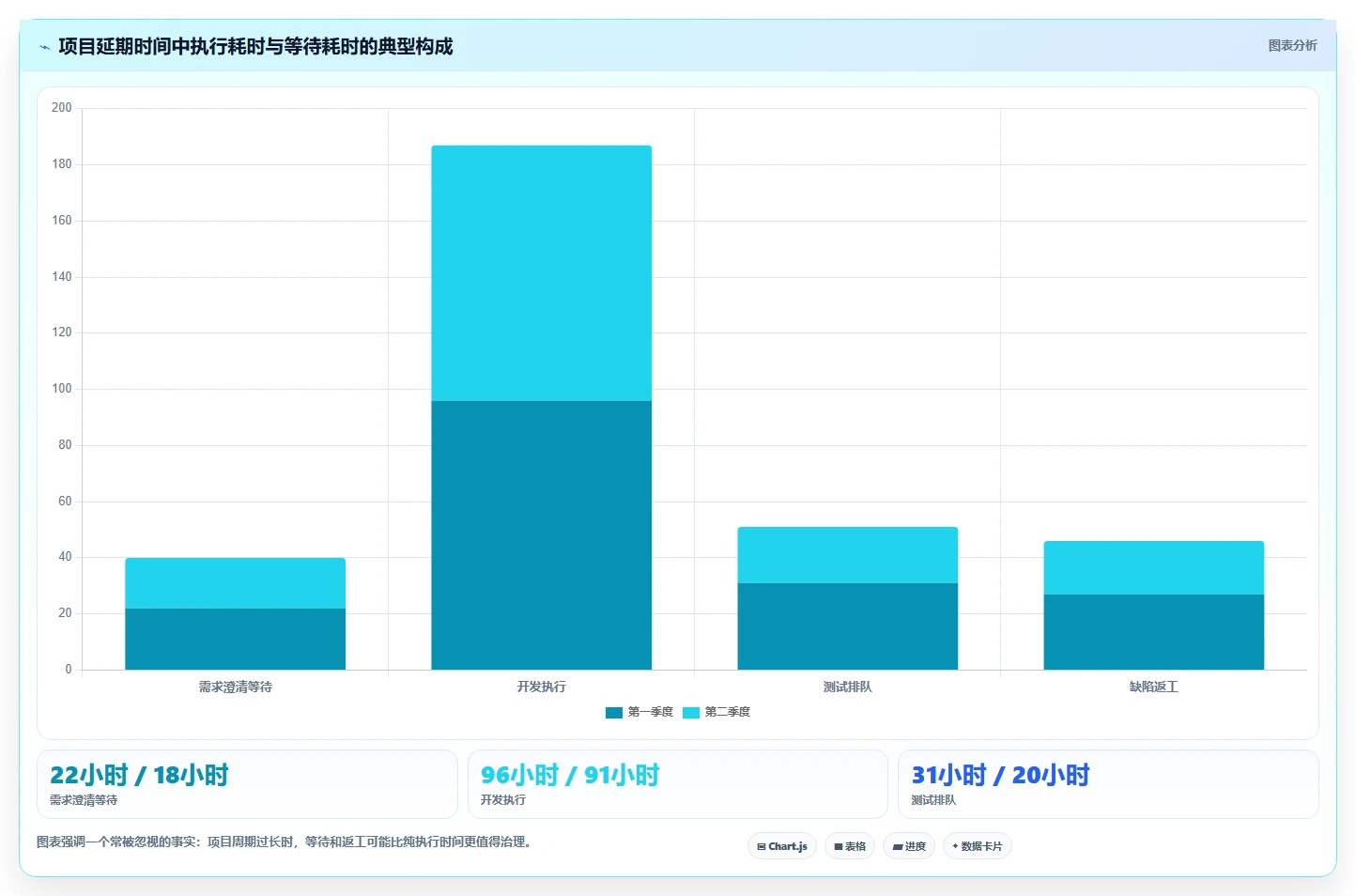
Task: Click the dark 第一季度 segment of the 测试排队 bar
Action: click(x=848, y=626)
